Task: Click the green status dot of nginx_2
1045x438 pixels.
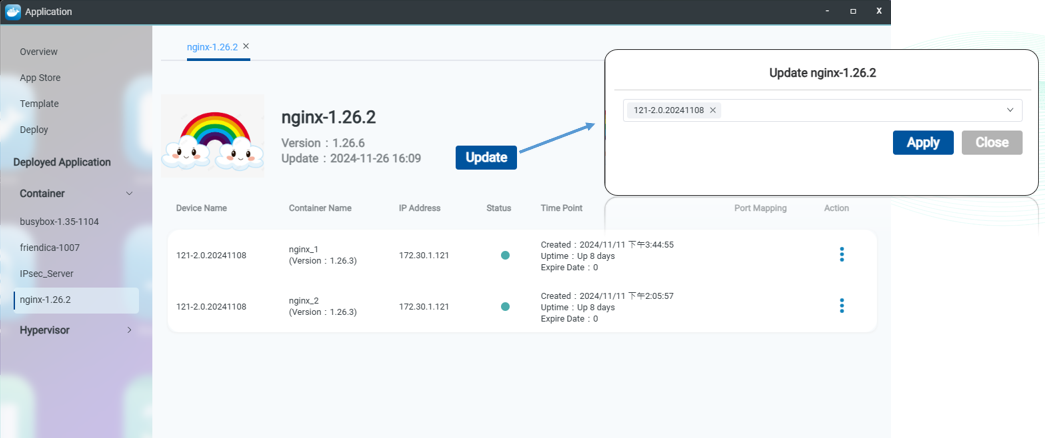Action: point(505,307)
